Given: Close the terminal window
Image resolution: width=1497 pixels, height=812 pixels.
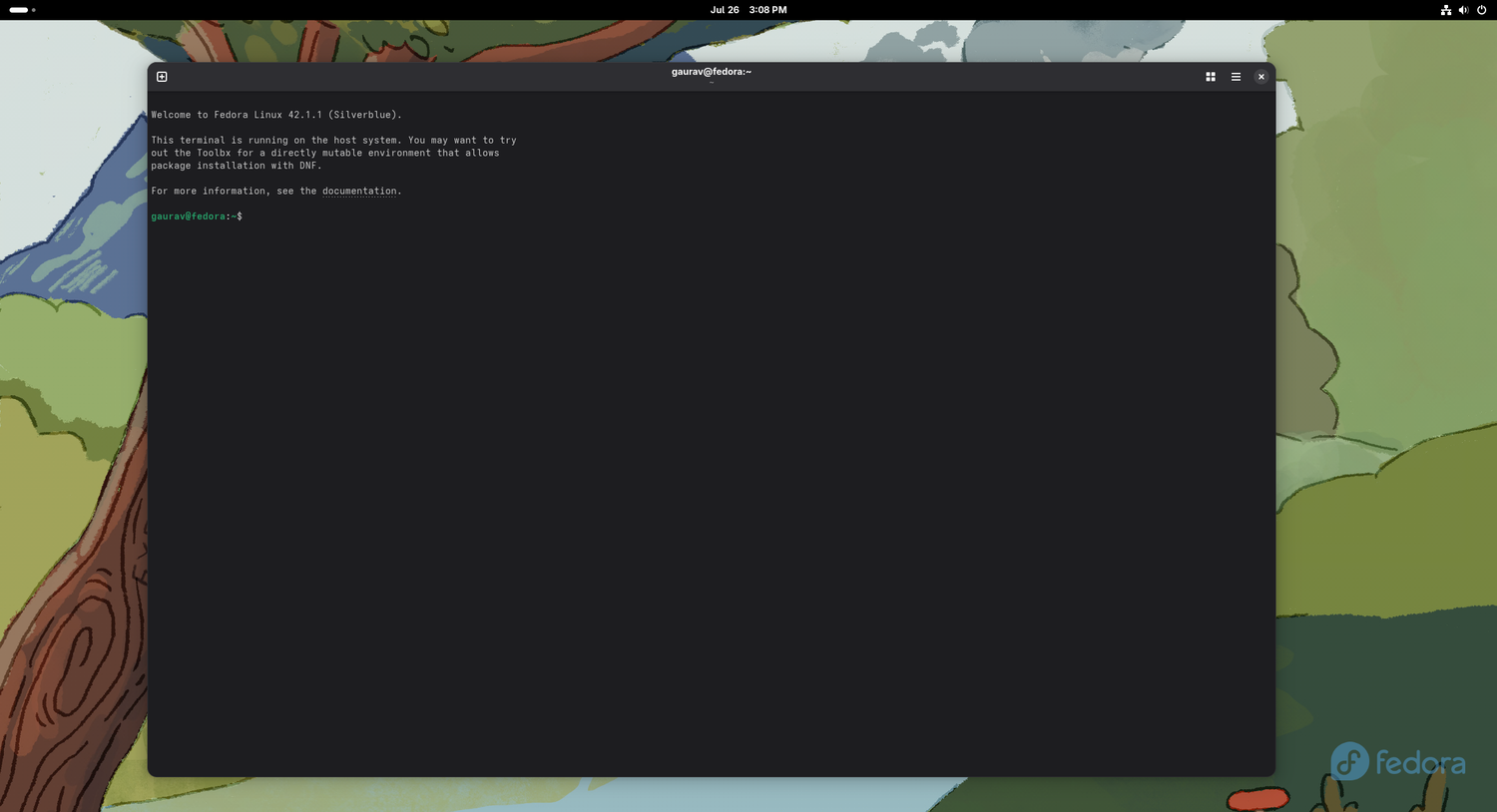Looking at the screenshot, I should (x=1261, y=77).
